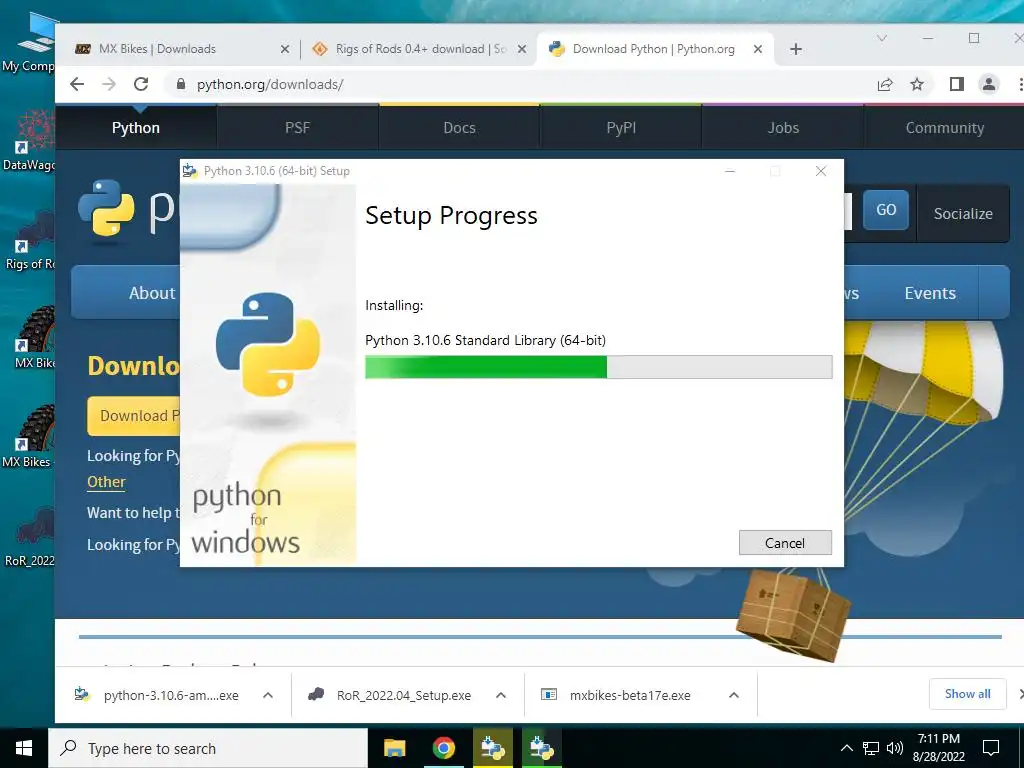Close the Python Setup dialog
The height and width of the screenshot is (768, 1024).
coord(821,171)
